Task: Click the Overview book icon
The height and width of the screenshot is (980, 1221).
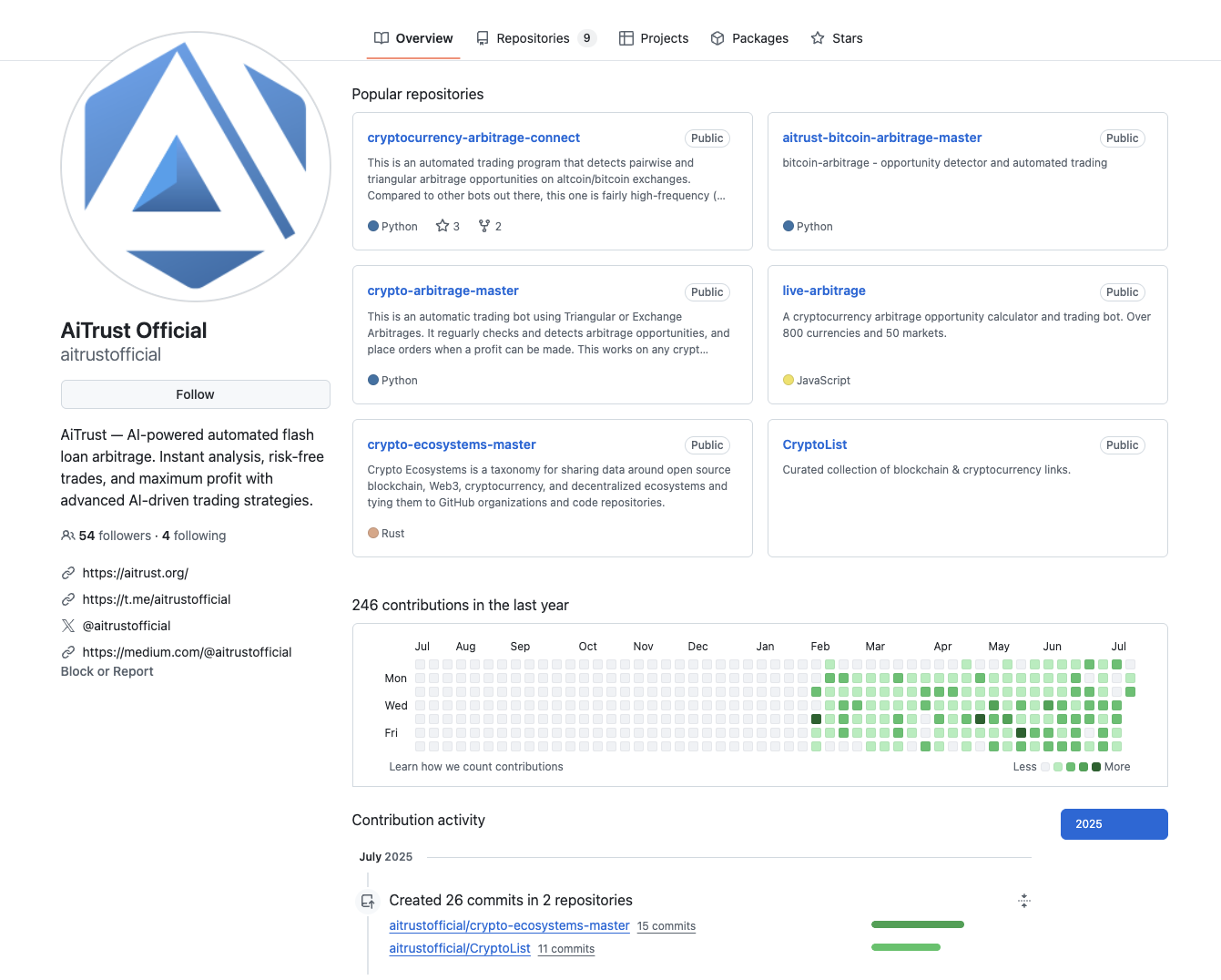Action: coord(382,38)
